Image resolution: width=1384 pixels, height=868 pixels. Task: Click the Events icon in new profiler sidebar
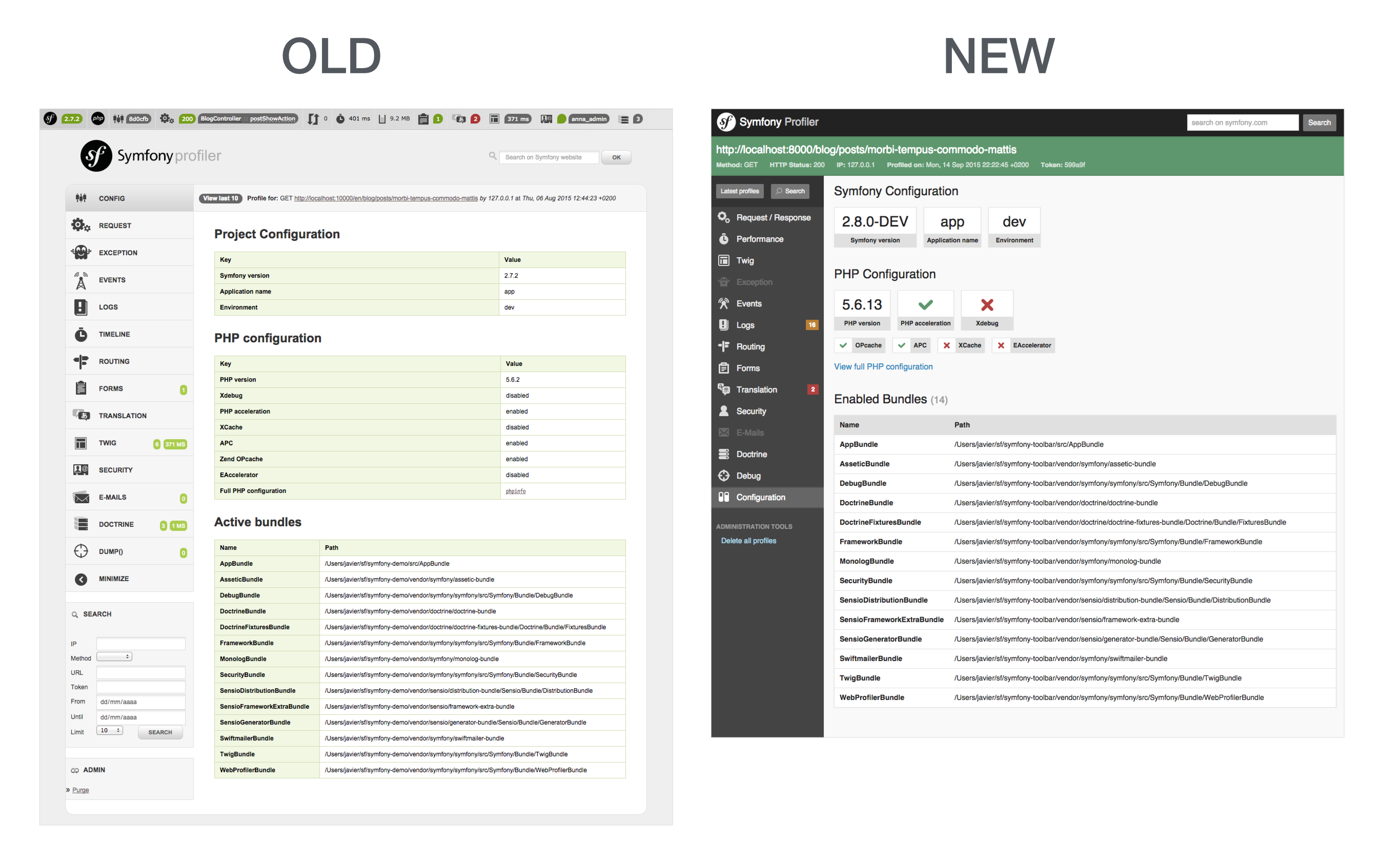click(x=724, y=303)
